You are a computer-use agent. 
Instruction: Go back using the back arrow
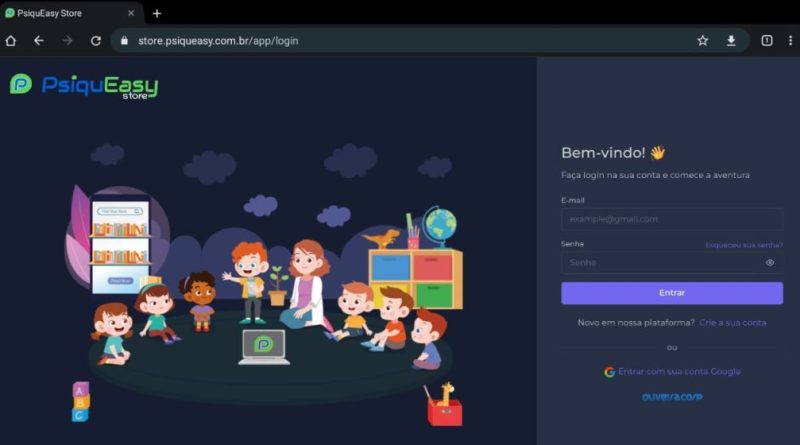(x=38, y=41)
